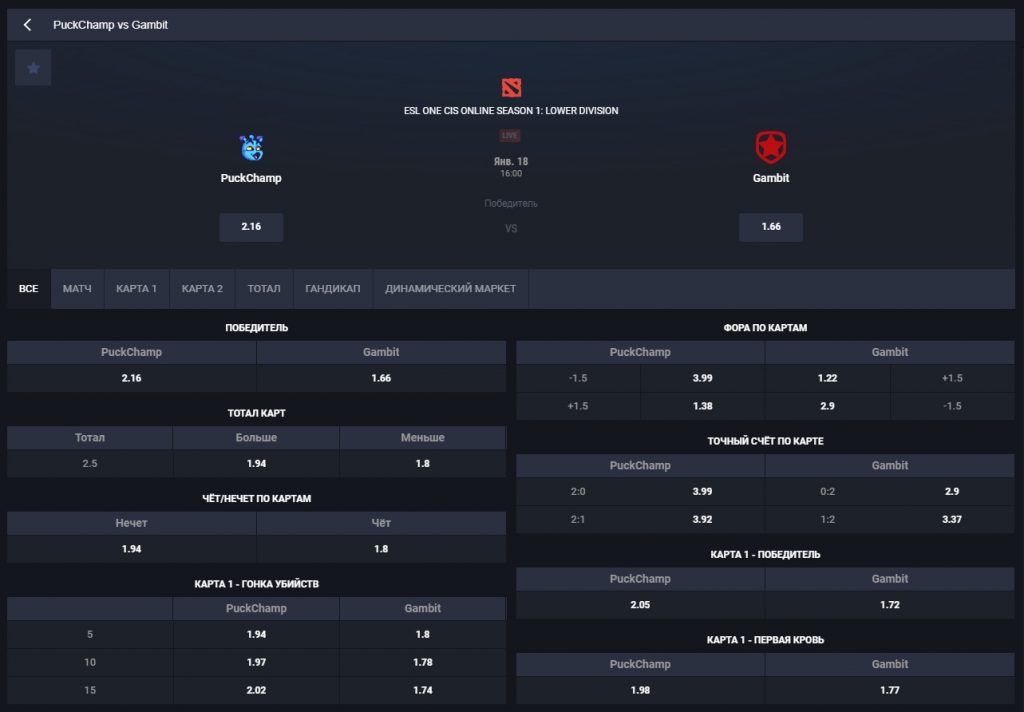1024x712 pixels.
Task: Select Gambit 1.74 for 15 kills race
Action: tap(423, 690)
